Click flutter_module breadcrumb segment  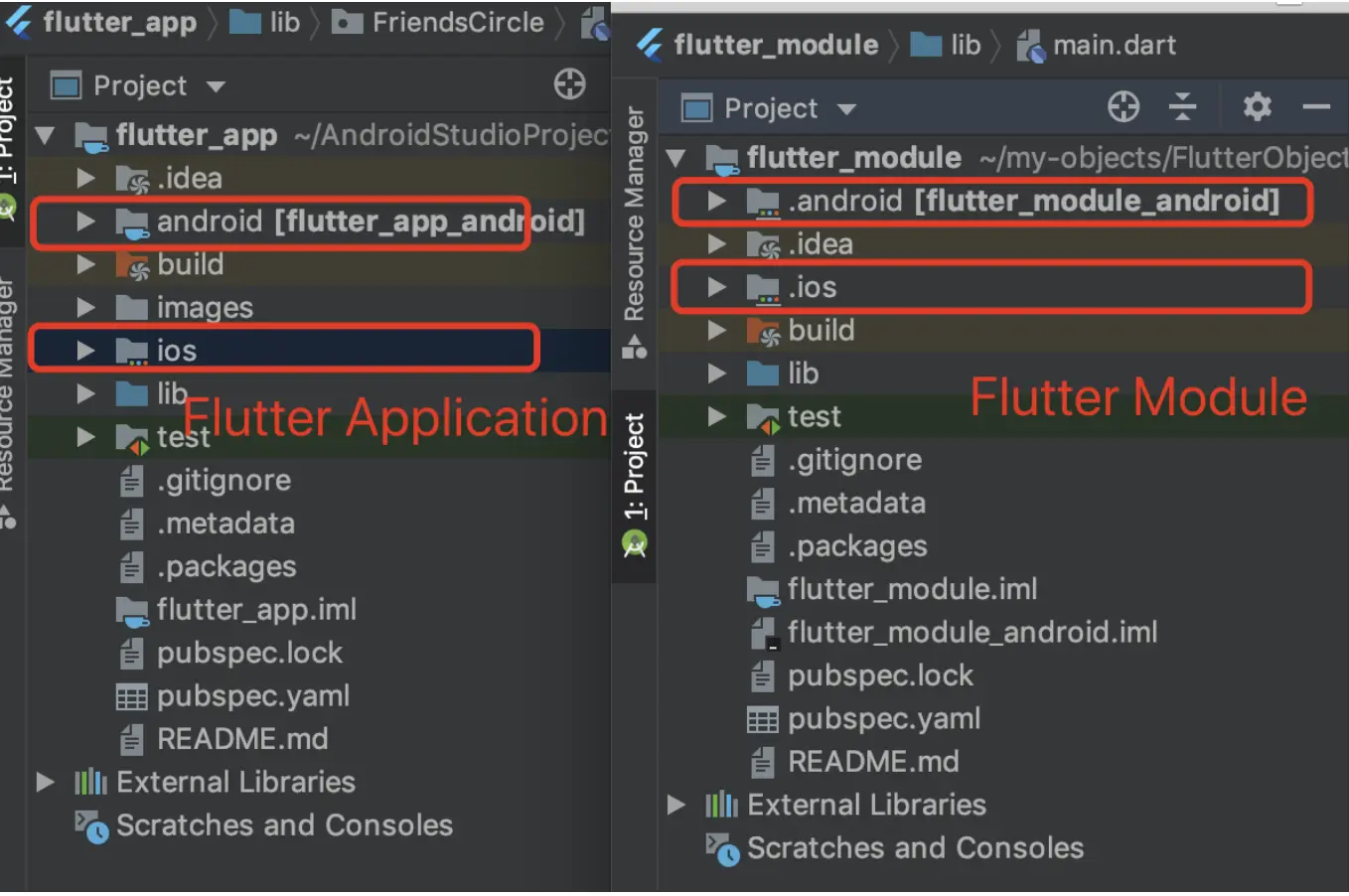[x=776, y=45]
